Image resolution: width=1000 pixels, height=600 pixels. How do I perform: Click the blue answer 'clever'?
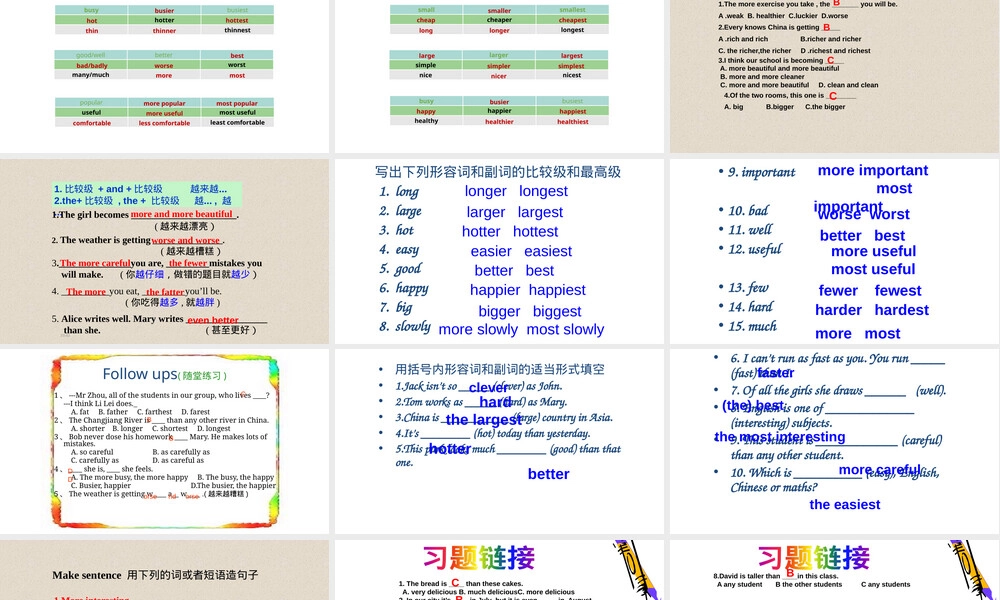pos(488,388)
